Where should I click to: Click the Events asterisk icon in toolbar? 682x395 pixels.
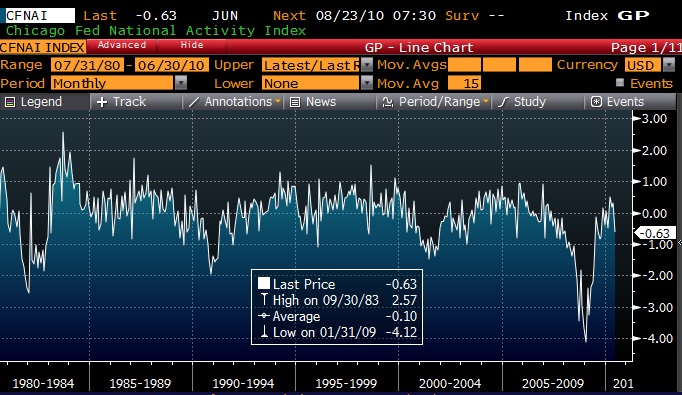pyautogui.click(x=596, y=102)
